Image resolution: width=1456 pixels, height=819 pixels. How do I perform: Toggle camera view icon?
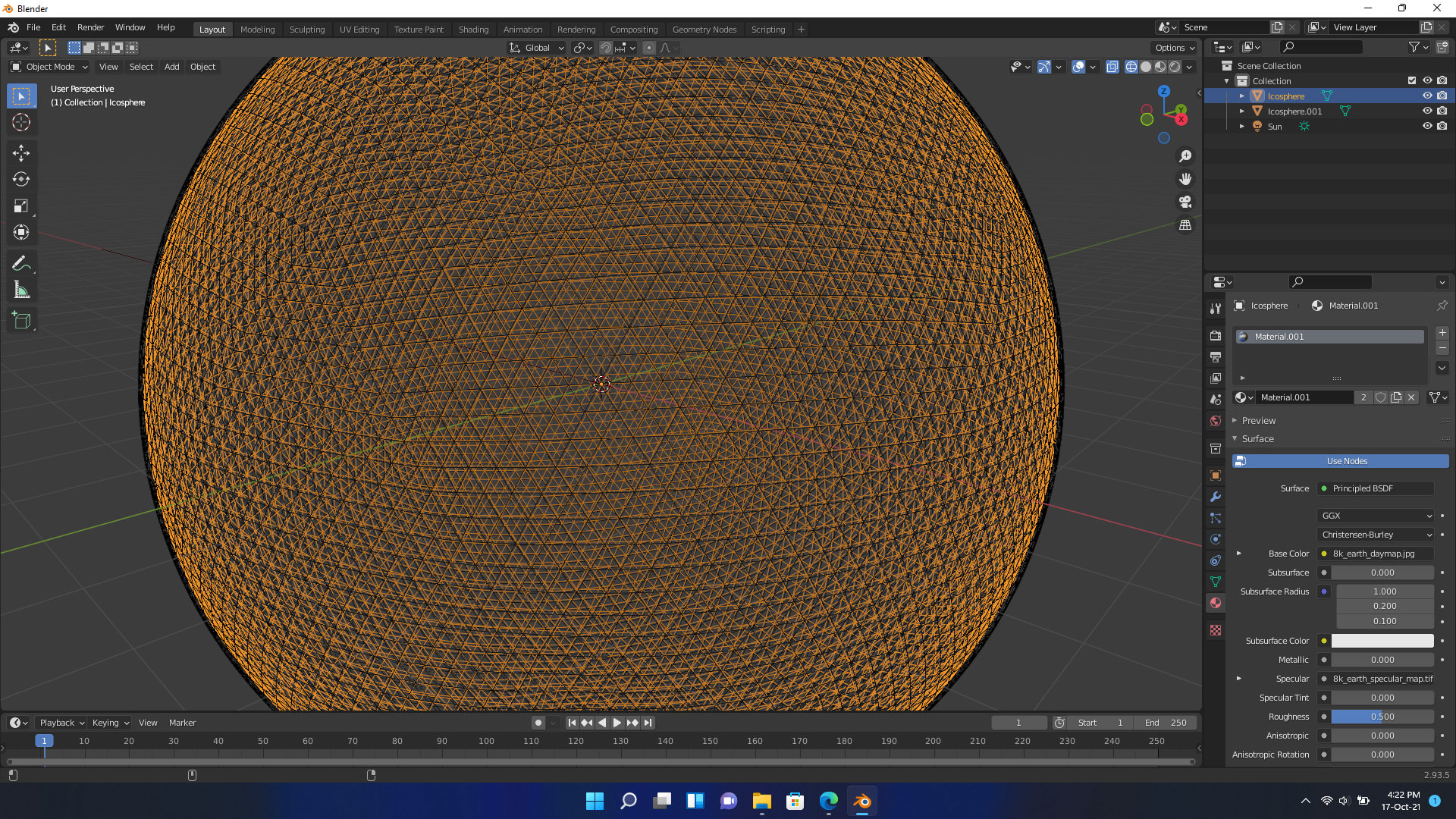1185,202
